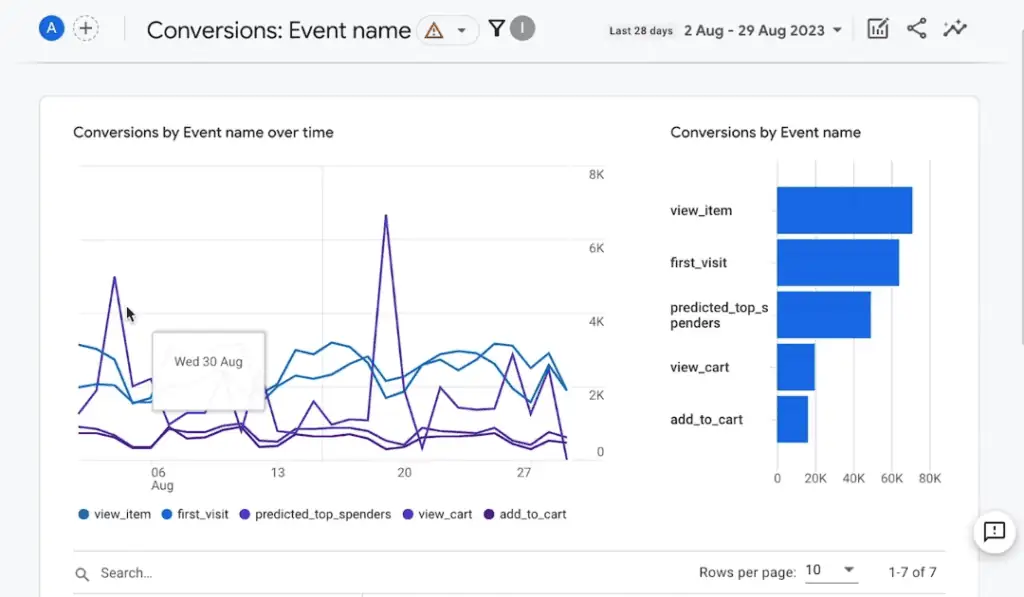Select the Conversions: Event name title
1024x597 pixels.
coord(278,30)
